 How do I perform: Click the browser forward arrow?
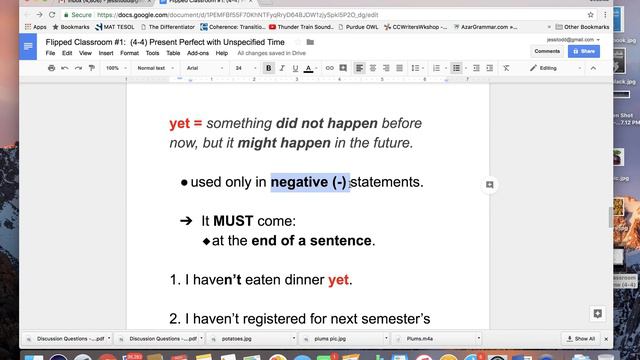39,15
